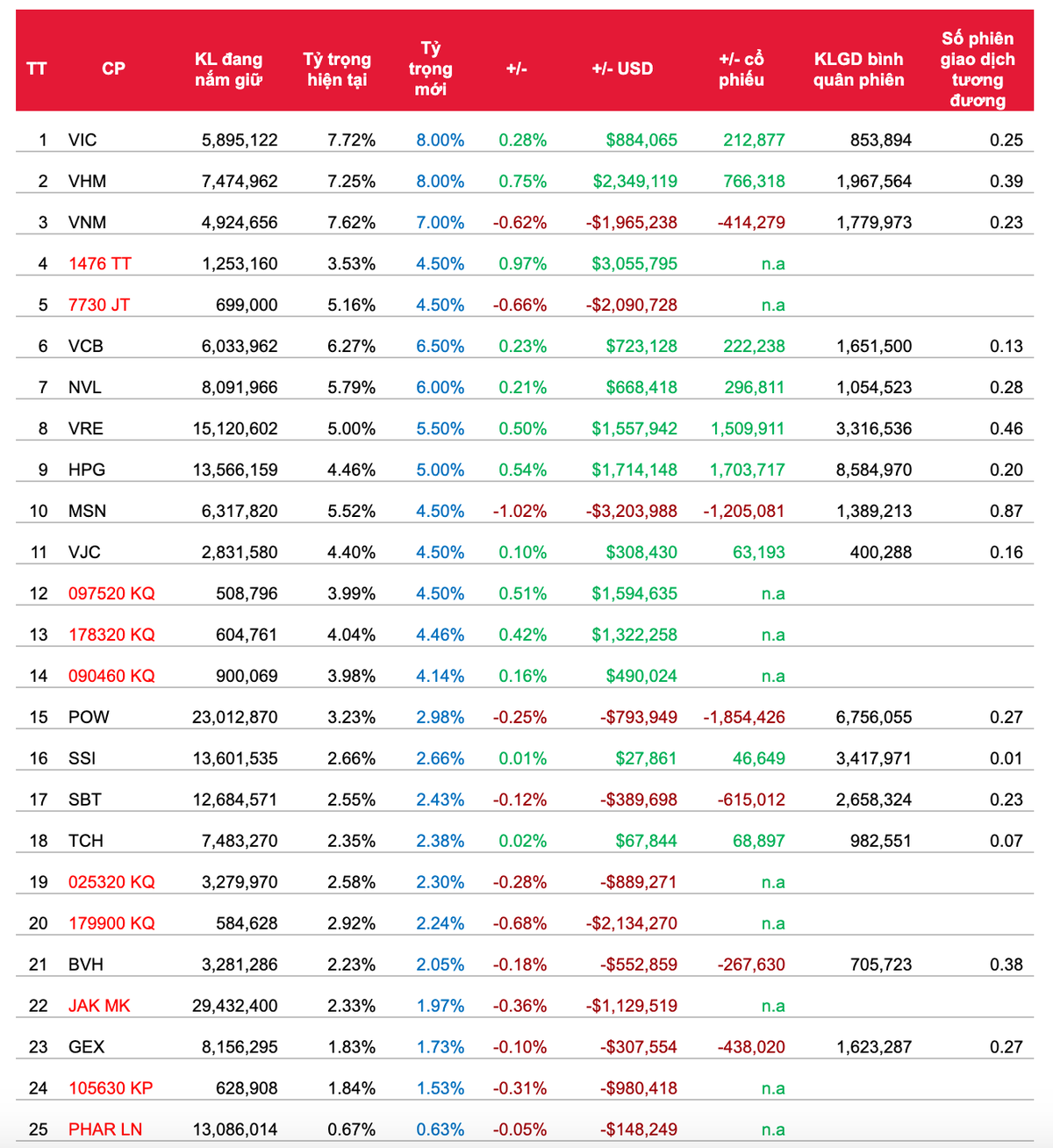Select the VRE share change 1,509,911
Screen dimensions: 1053x1148
(x=748, y=428)
